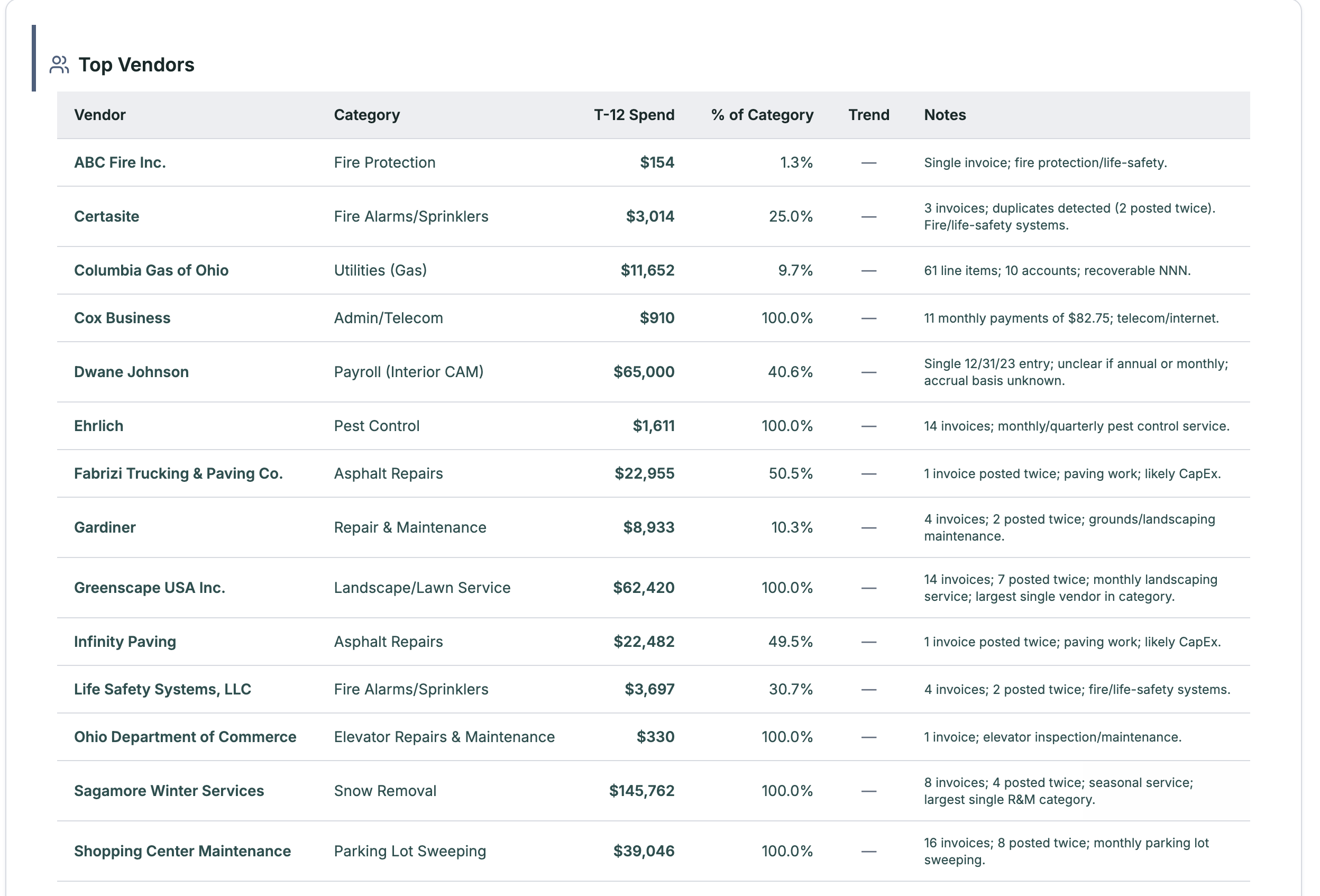This screenshot has height=896, width=1320.
Task: Open Life Safety Systems, LLC vendor
Action: point(162,689)
